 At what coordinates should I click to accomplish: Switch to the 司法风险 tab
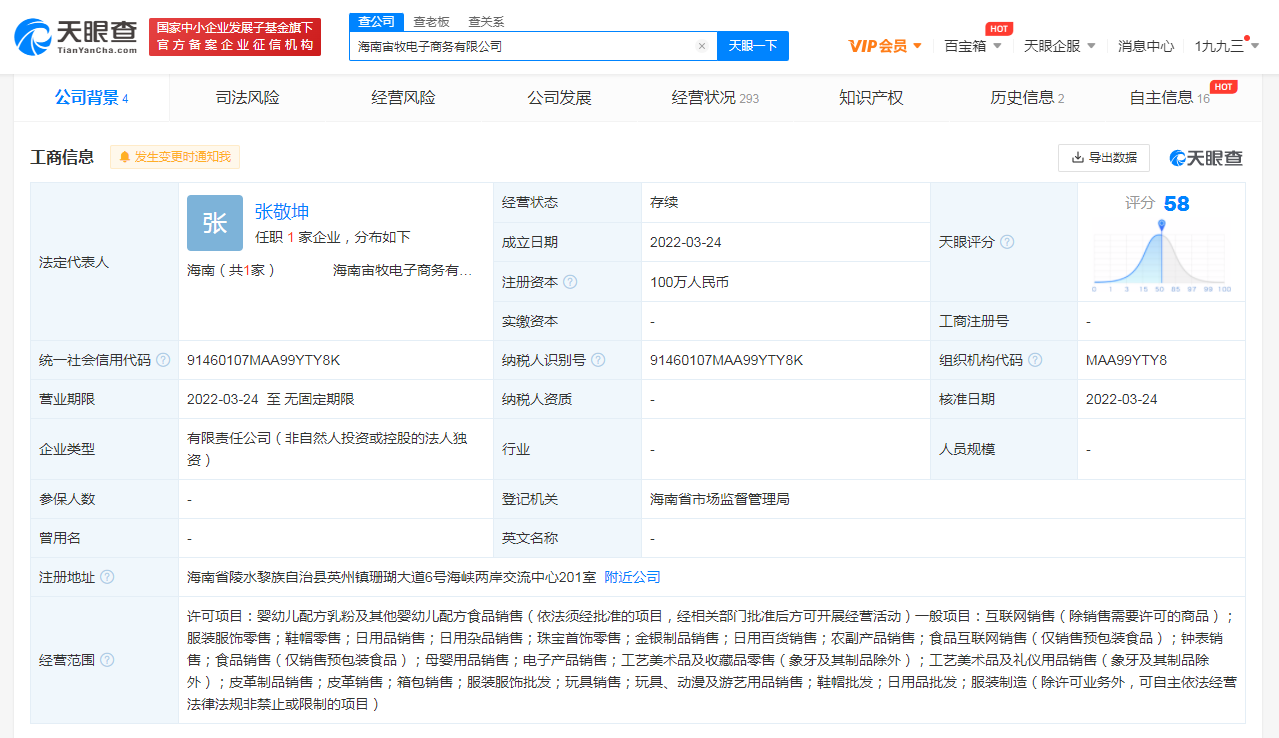(x=248, y=97)
